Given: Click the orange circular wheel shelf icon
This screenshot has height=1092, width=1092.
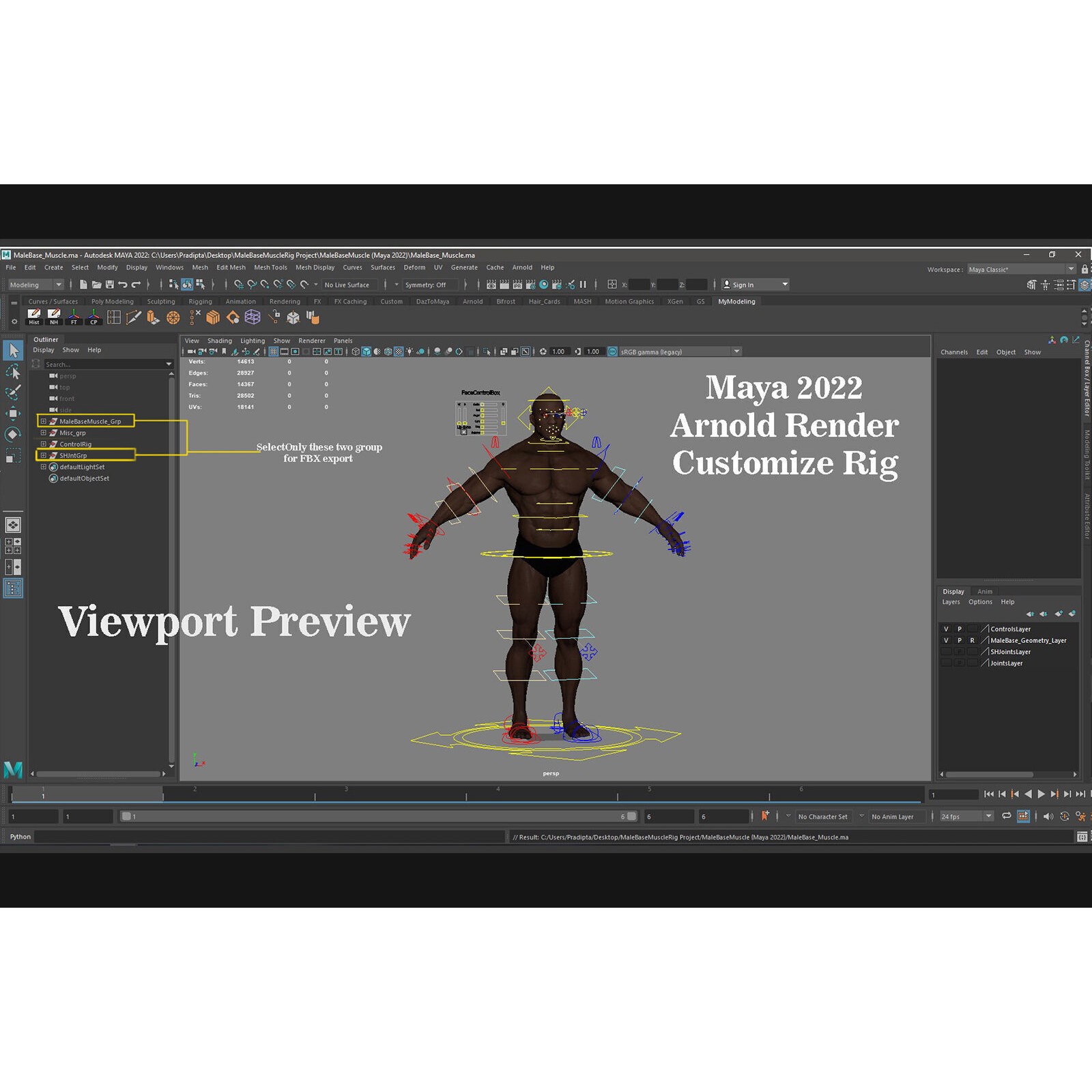Looking at the screenshot, I should [x=173, y=317].
